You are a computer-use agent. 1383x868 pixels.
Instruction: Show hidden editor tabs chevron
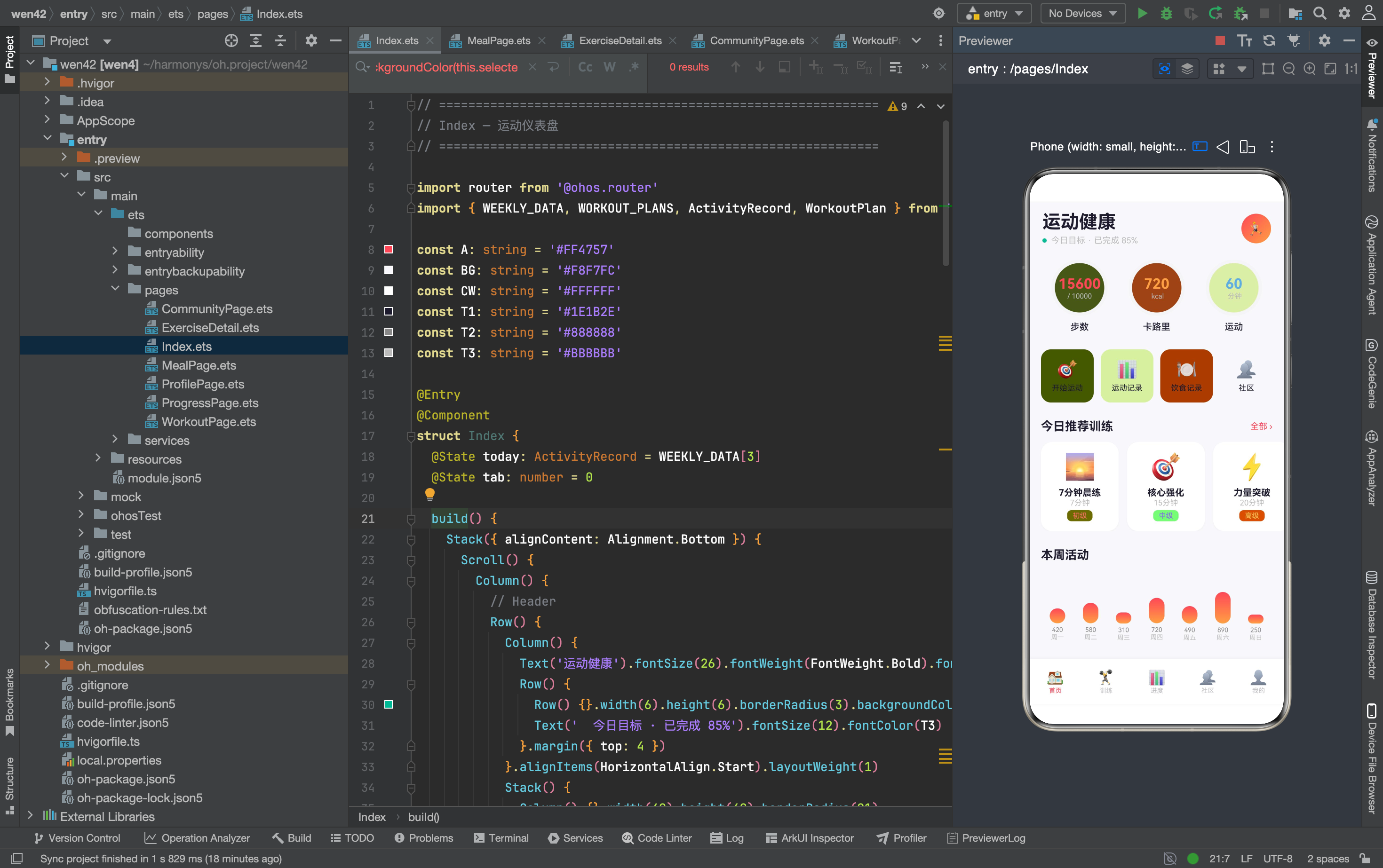pos(917,41)
